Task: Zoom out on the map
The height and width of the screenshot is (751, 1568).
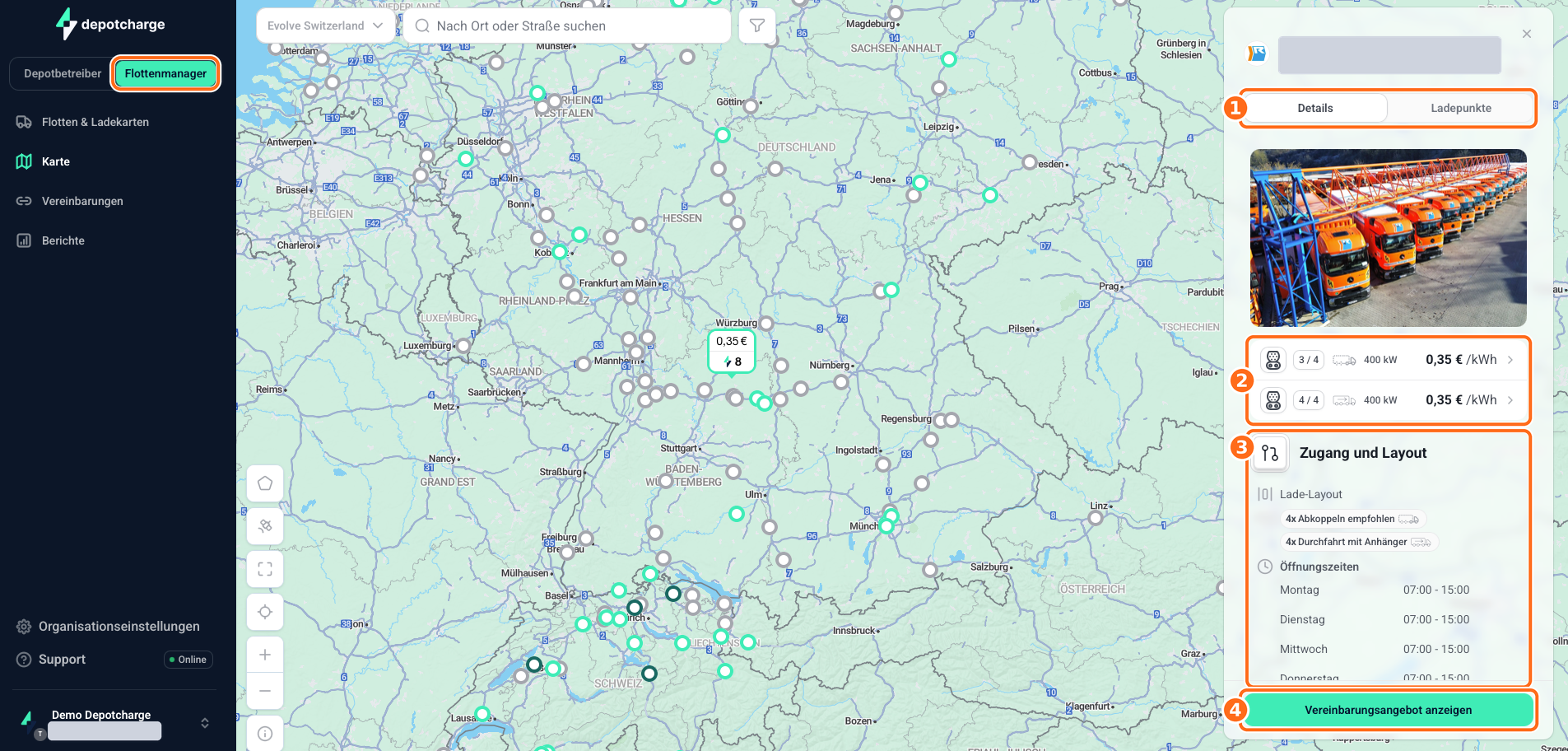Action: 265,691
